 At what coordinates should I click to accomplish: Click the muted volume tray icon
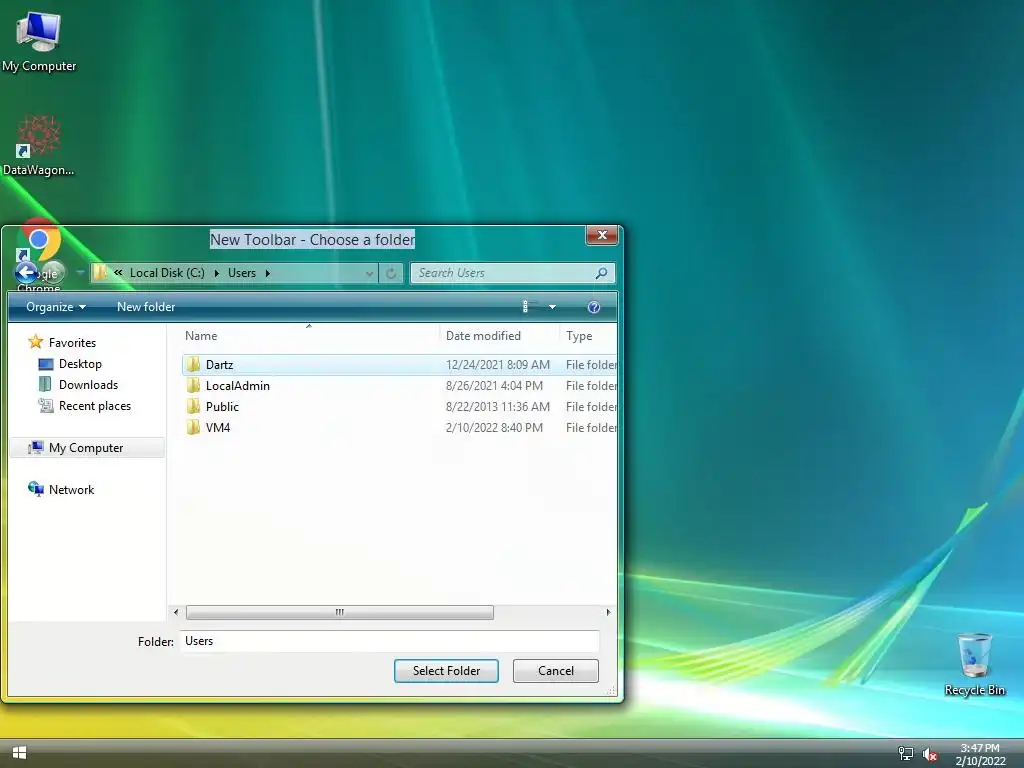pos(930,754)
